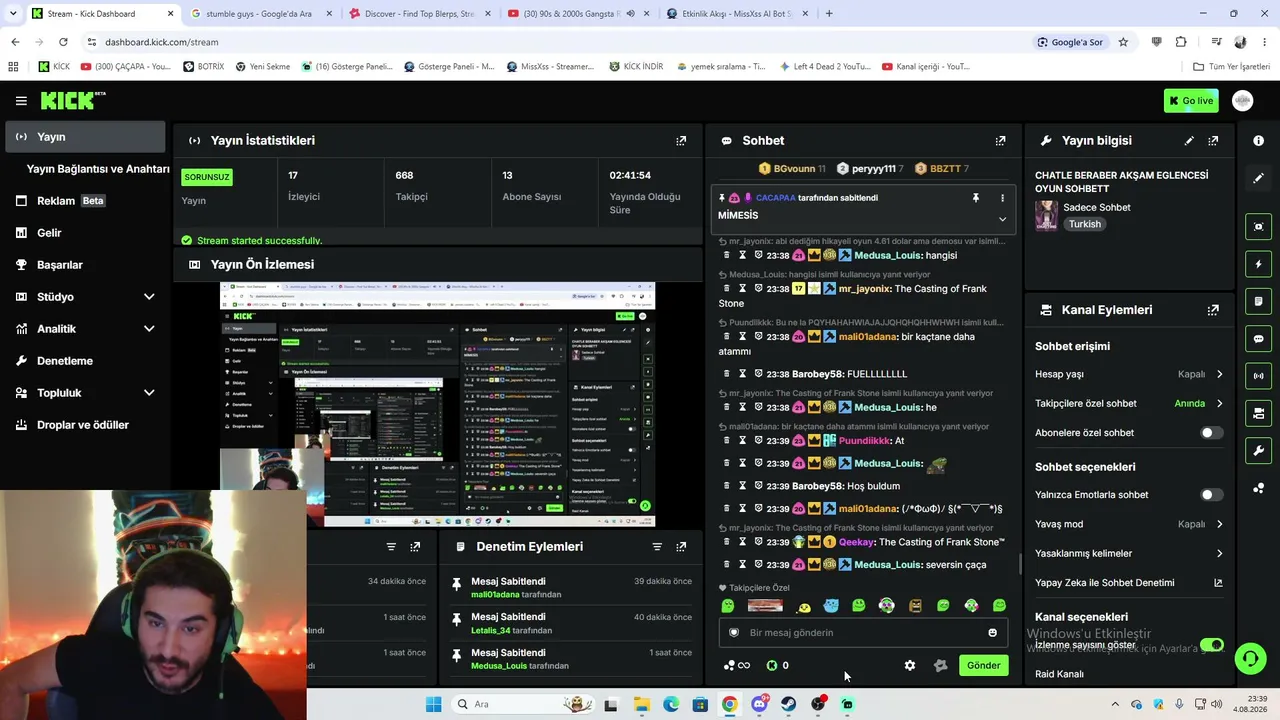Open the emoji picker in message box
Image resolution: width=1280 pixels, height=720 pixels.
[x=992, y=632]
